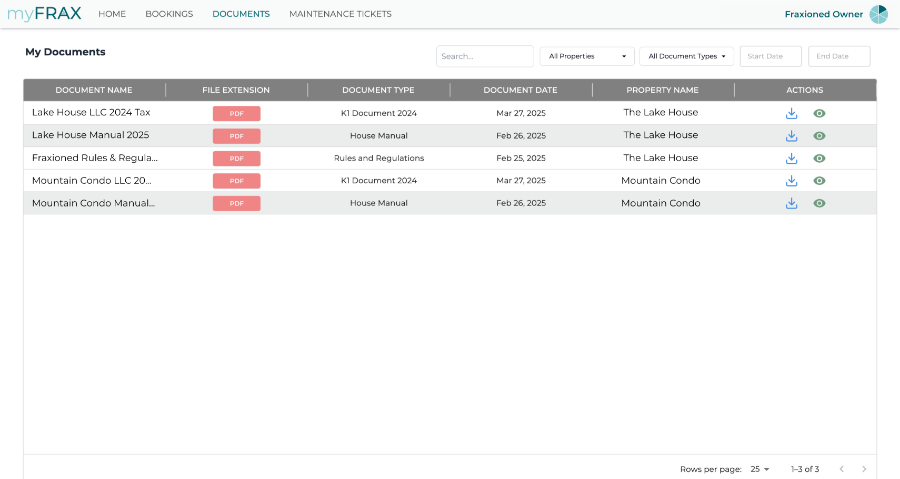Viewport: 900px width, 479px height.
Task: Sort by File Extension column header
Action: 236,90
